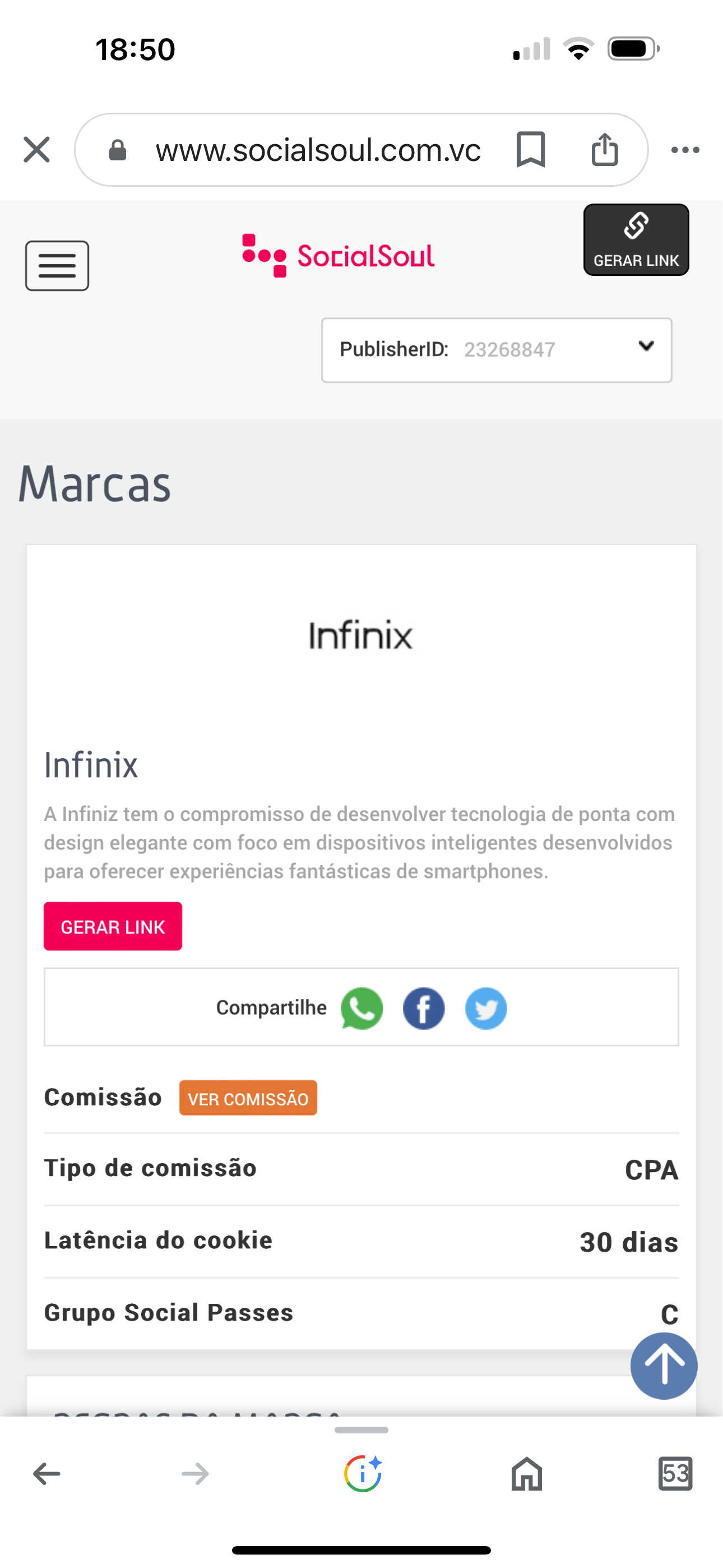This screenshot has height=1568, width=723.
Task: Bookmark this page in the address bar
Action: pos(530,150)
